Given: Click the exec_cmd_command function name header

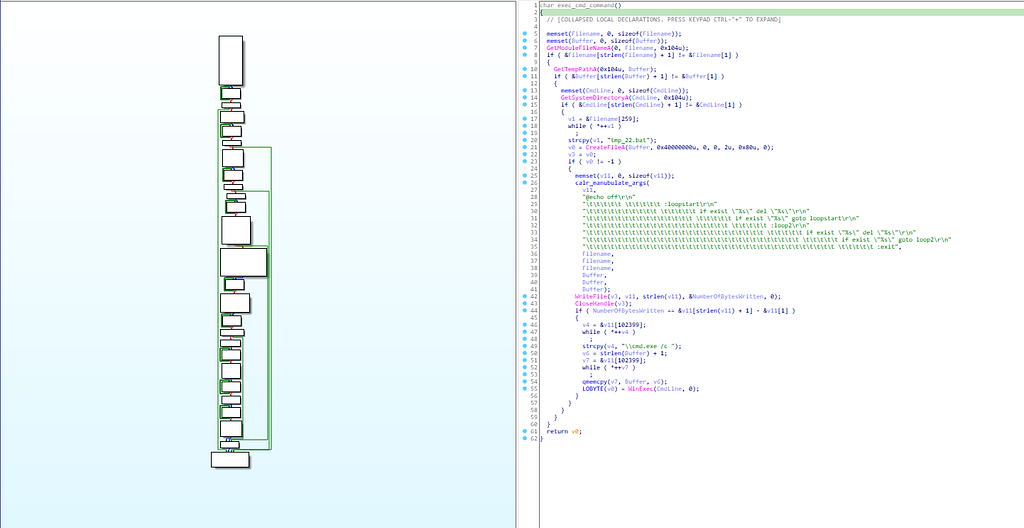Looking at the screenshot, I should [x=584, y=5].
